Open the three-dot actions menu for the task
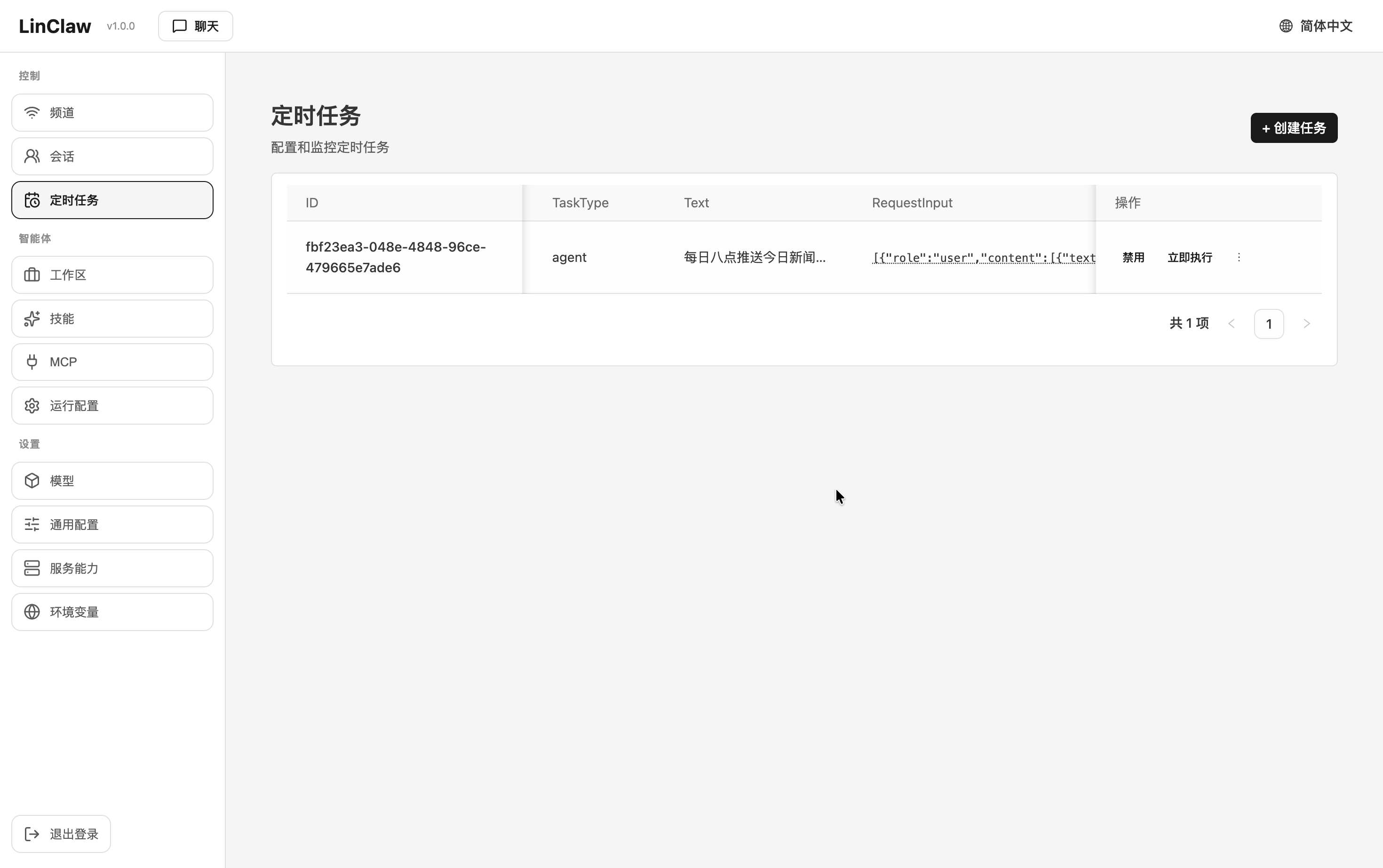The height and width of the screenshot is (868, 1383). (1239, 257)
